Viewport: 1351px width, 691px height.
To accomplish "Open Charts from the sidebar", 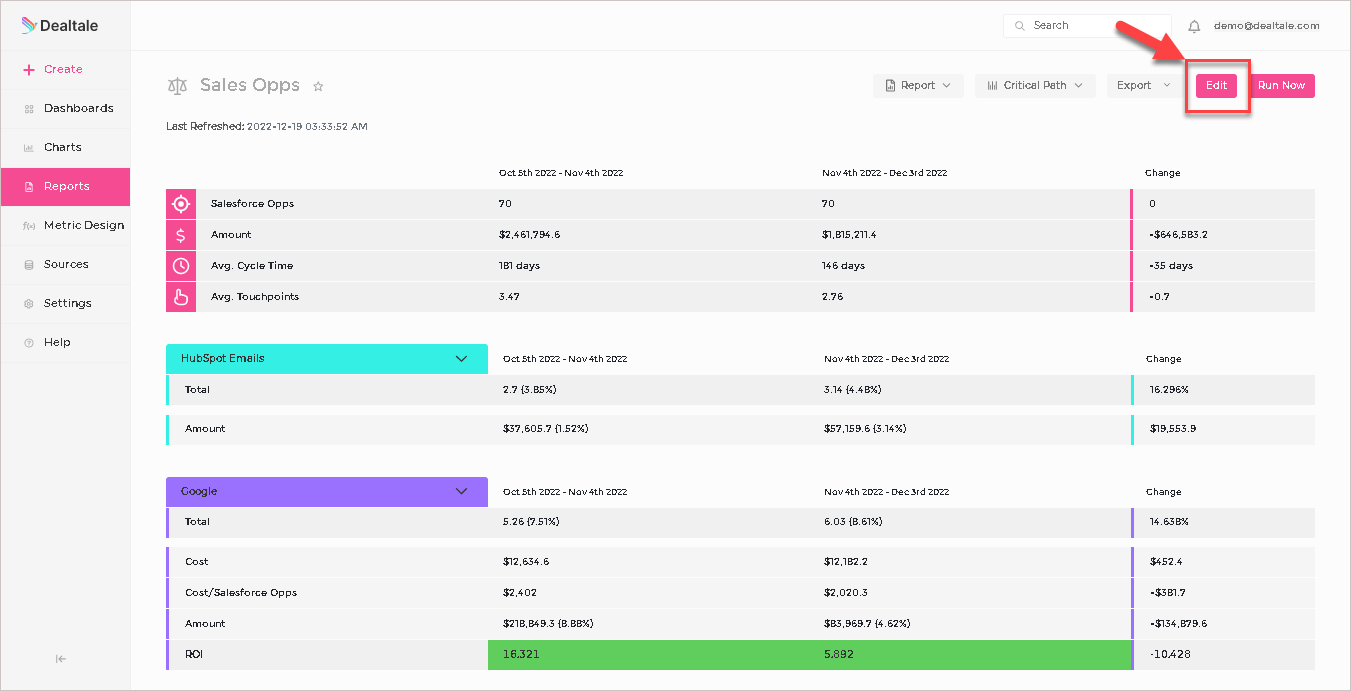I will (65, 147).
